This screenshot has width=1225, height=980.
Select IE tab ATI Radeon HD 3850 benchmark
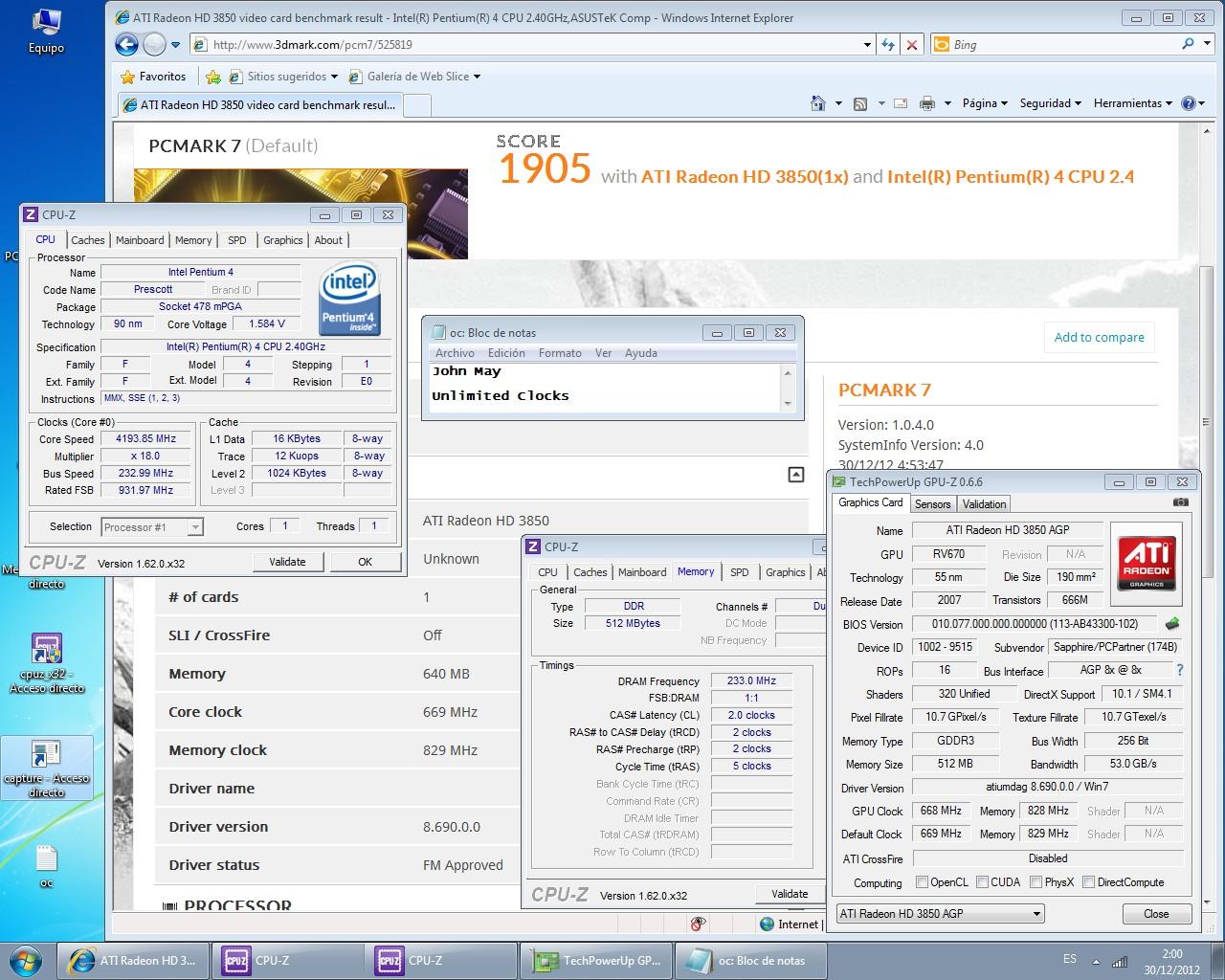pyautogui.click(x=260, y=105)
